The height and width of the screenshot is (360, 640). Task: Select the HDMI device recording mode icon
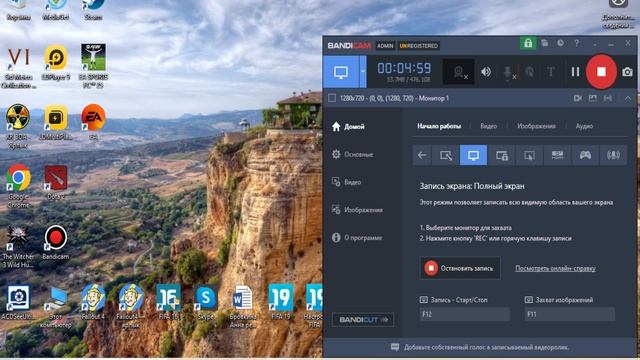click(557, 155)
